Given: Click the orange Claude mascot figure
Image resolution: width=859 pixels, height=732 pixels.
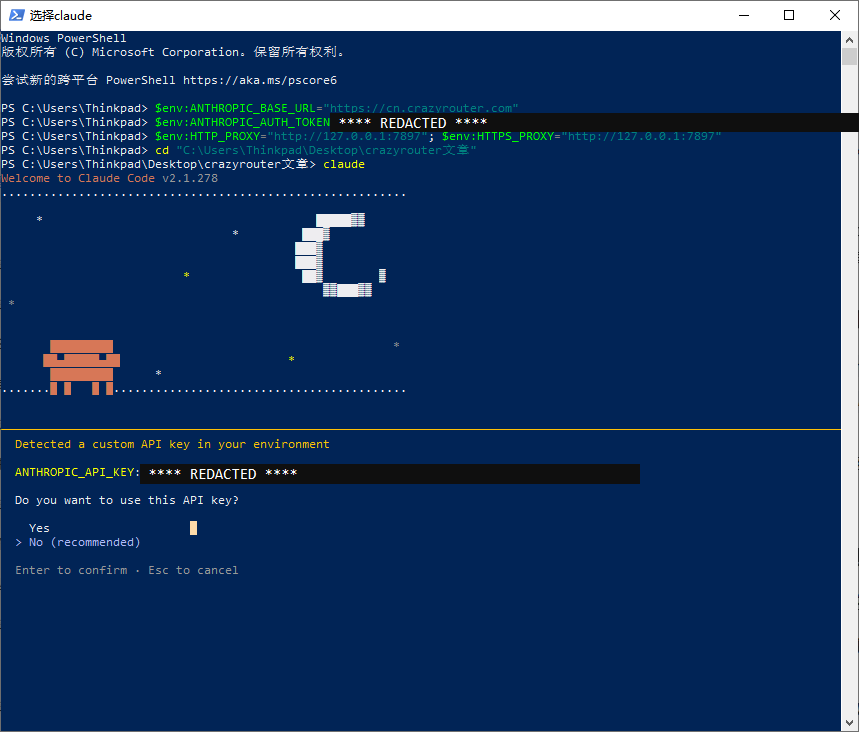Looking at the screenshot, I should pyautogui.click(x=82, y=367).
